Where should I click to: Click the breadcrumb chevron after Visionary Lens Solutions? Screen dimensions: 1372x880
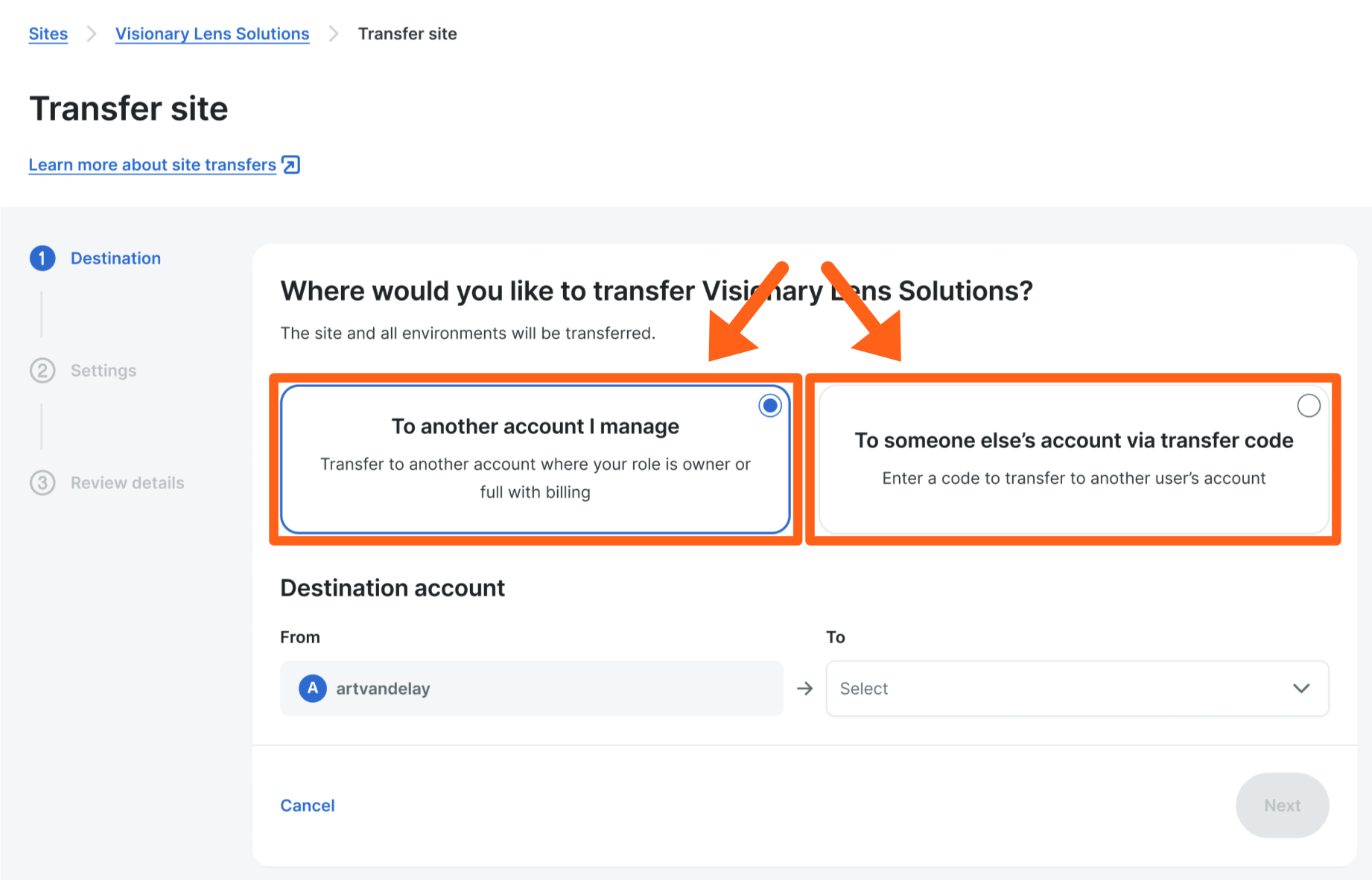coord(334,34)
